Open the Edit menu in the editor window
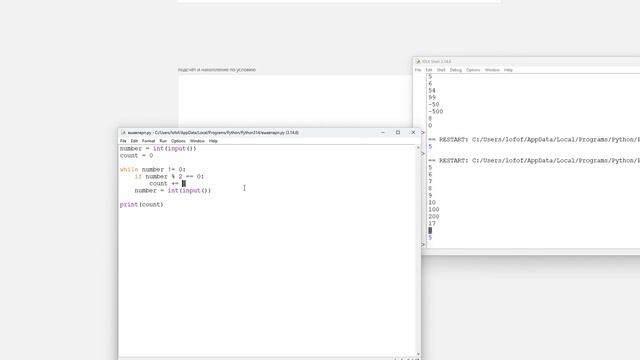 coord(134,141)
